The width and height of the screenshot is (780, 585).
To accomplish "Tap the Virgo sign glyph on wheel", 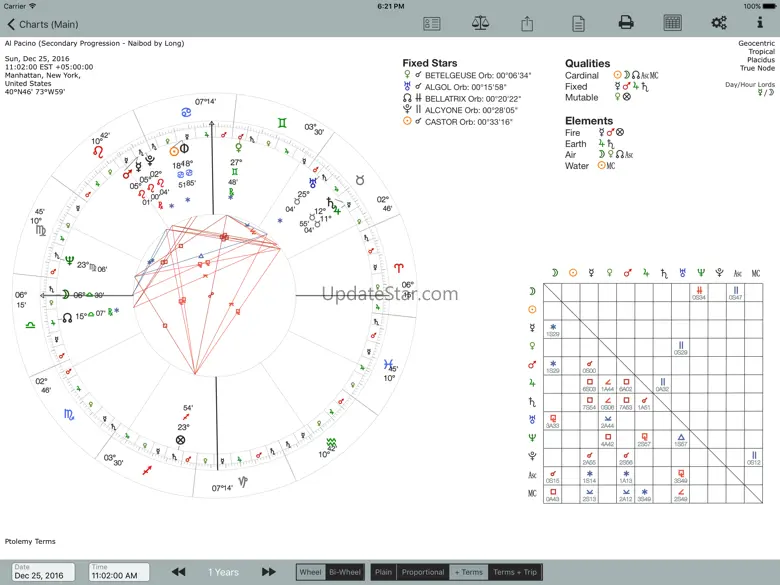I will (41, 230).
